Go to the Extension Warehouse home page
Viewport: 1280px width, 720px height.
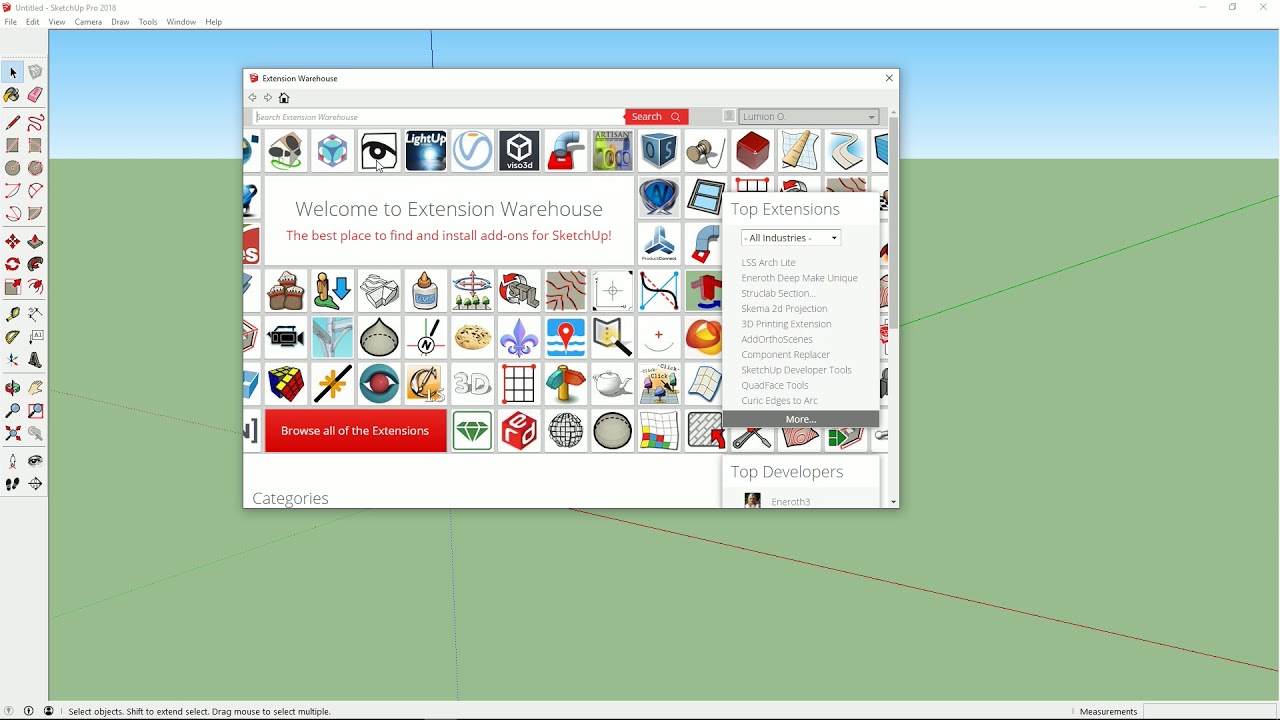[x=284, y=98]
